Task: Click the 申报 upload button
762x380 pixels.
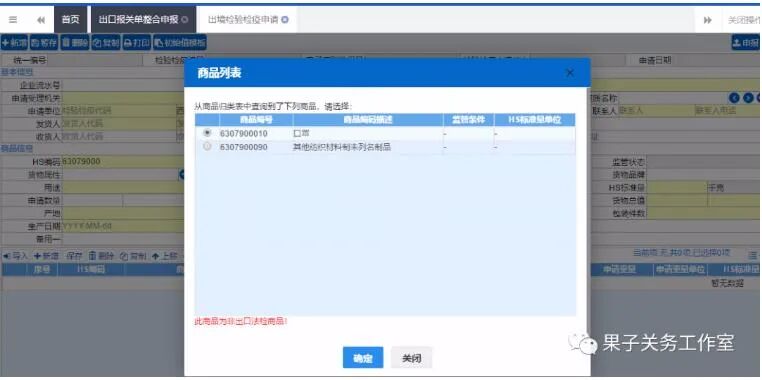Action: point(745,43)
